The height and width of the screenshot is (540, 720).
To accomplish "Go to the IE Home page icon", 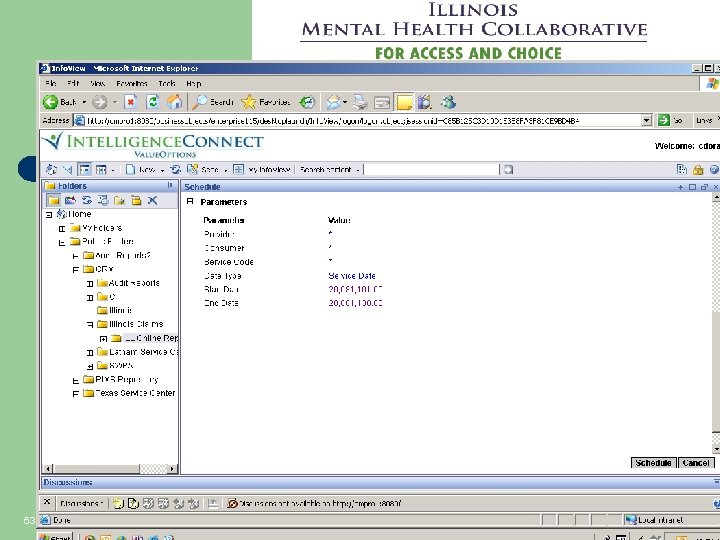I will tap(174, 102).
